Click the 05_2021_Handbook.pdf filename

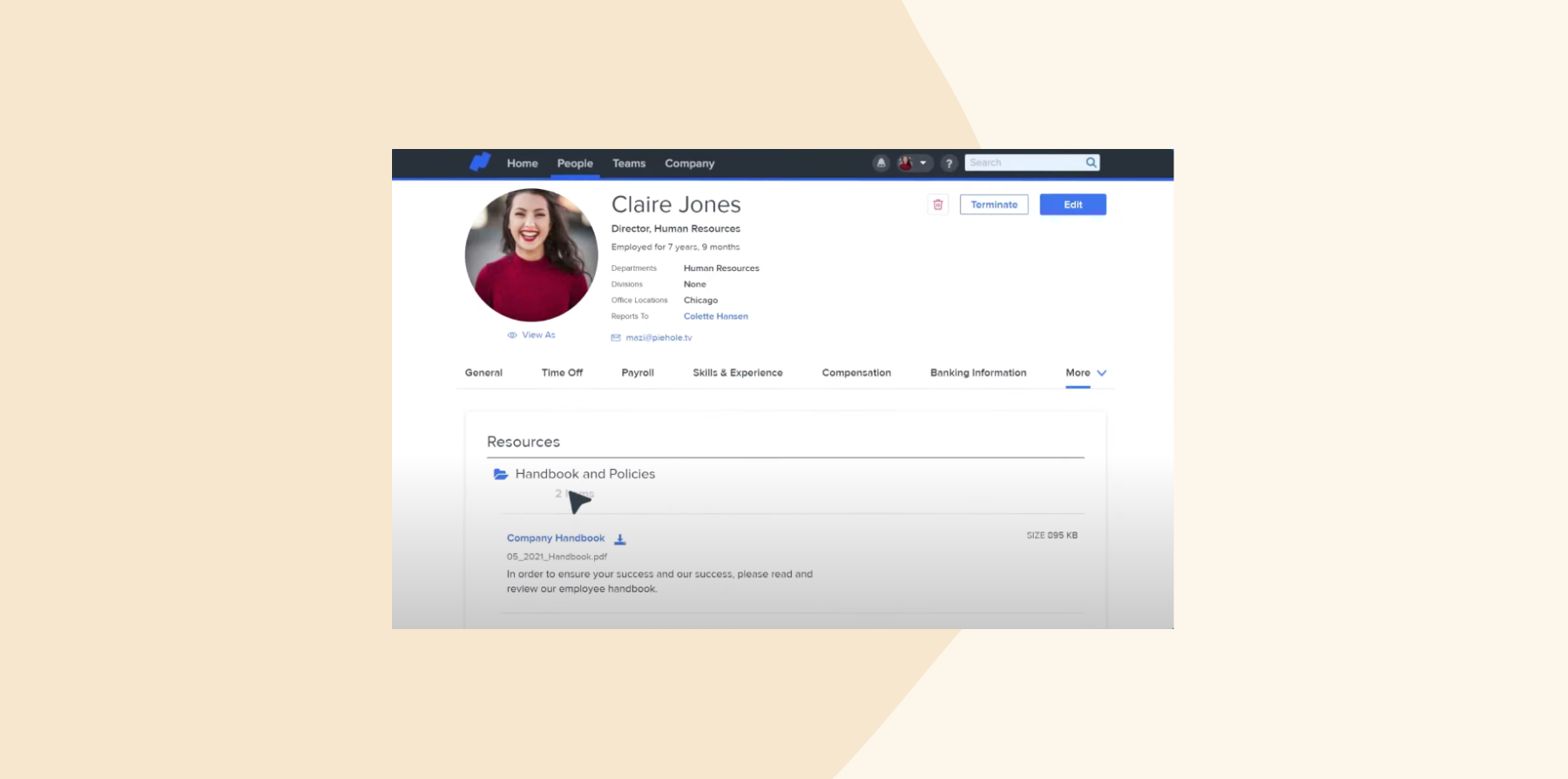(x=557, y=557)
